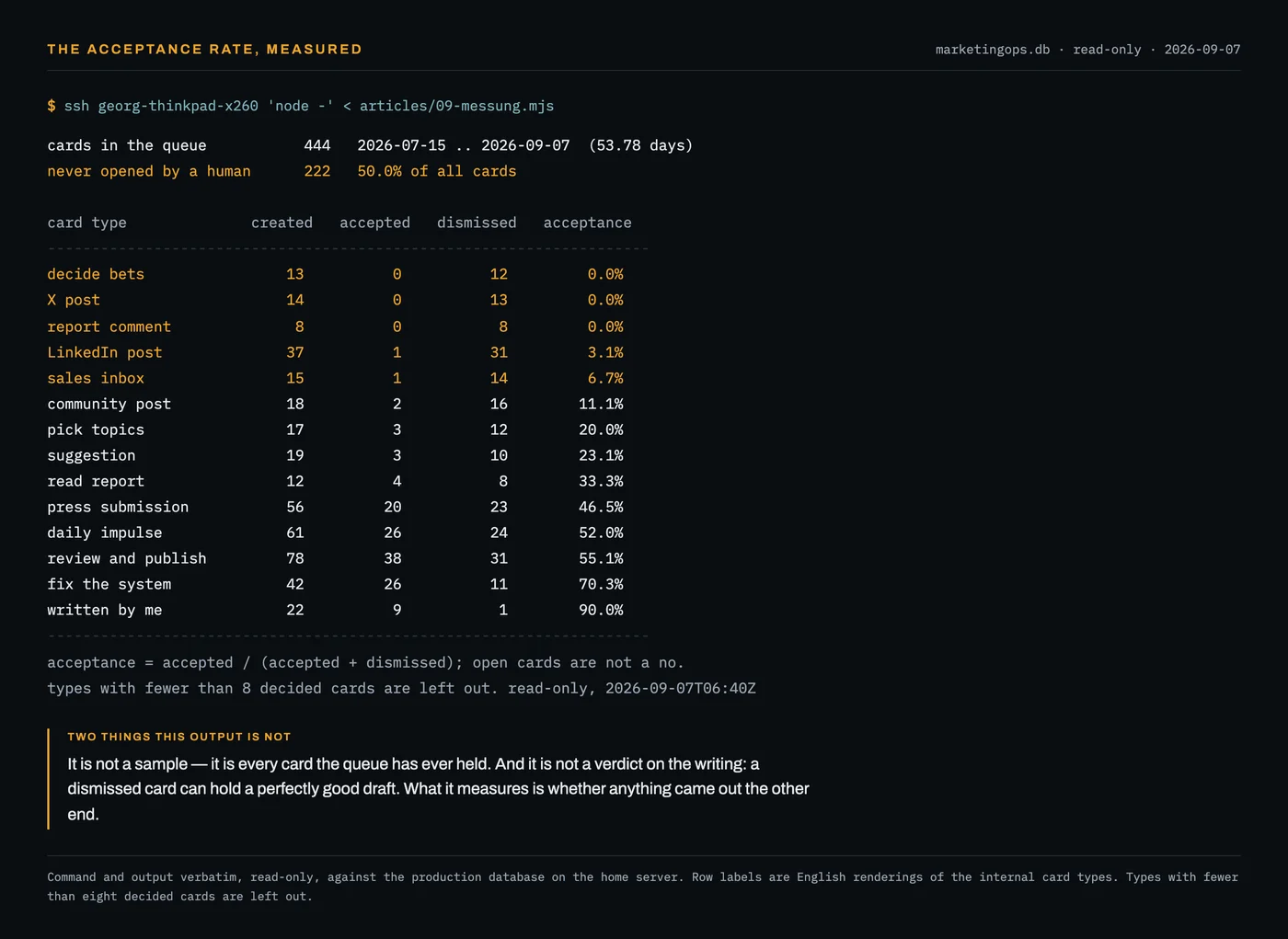Click the callout paragraph starting "It is not a sample"
Screen dimensions: 1288x939
point(438,789)
